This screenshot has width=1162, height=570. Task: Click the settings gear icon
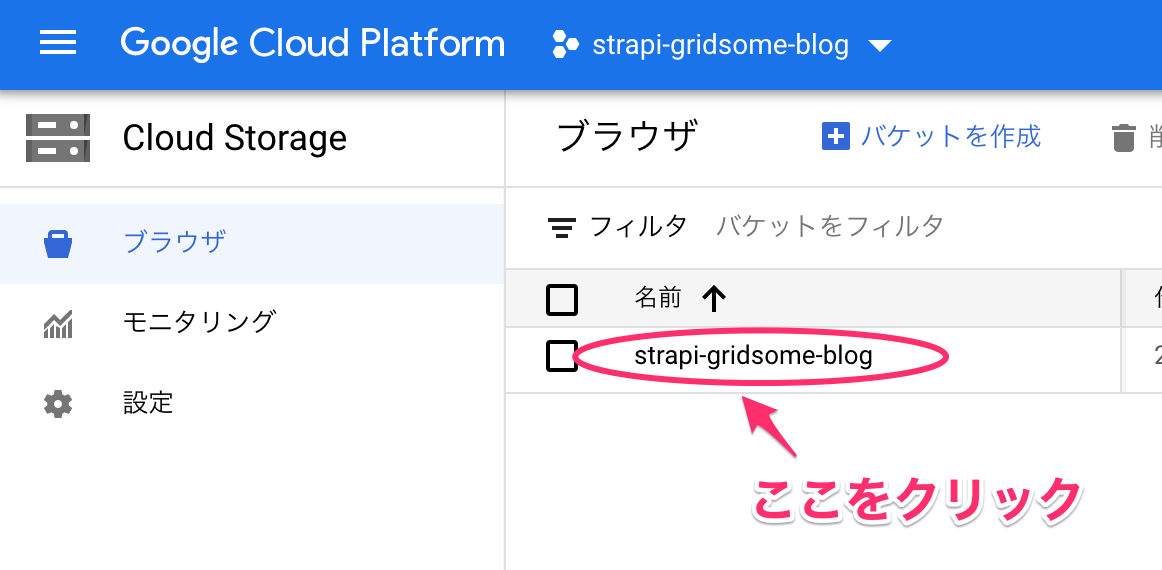point(58,404)
